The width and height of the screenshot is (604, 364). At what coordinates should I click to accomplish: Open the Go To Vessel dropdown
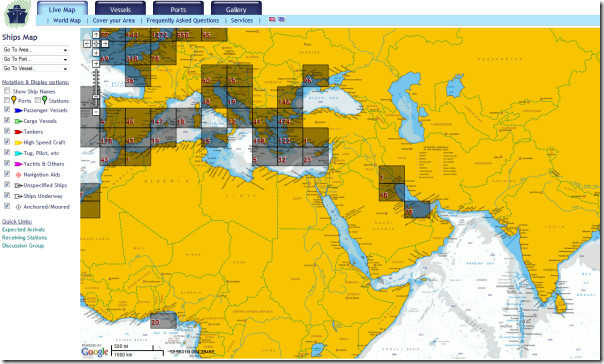(x=35, y=68)
